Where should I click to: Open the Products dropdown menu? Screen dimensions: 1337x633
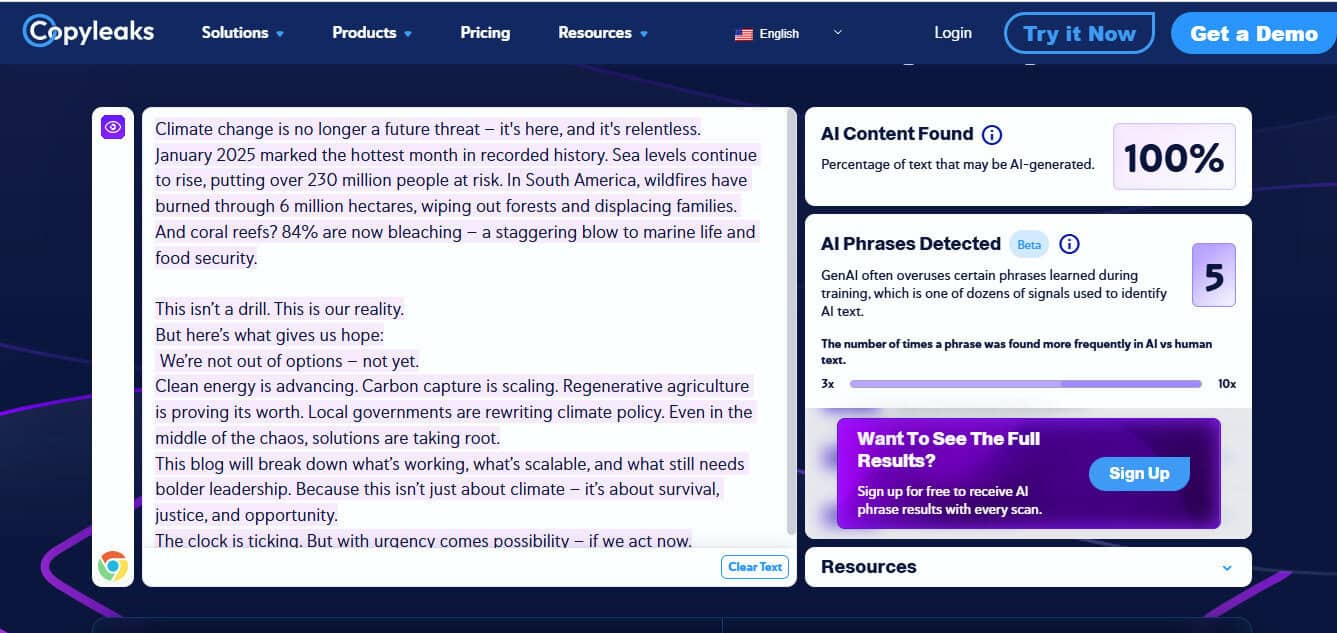[372, 33]
